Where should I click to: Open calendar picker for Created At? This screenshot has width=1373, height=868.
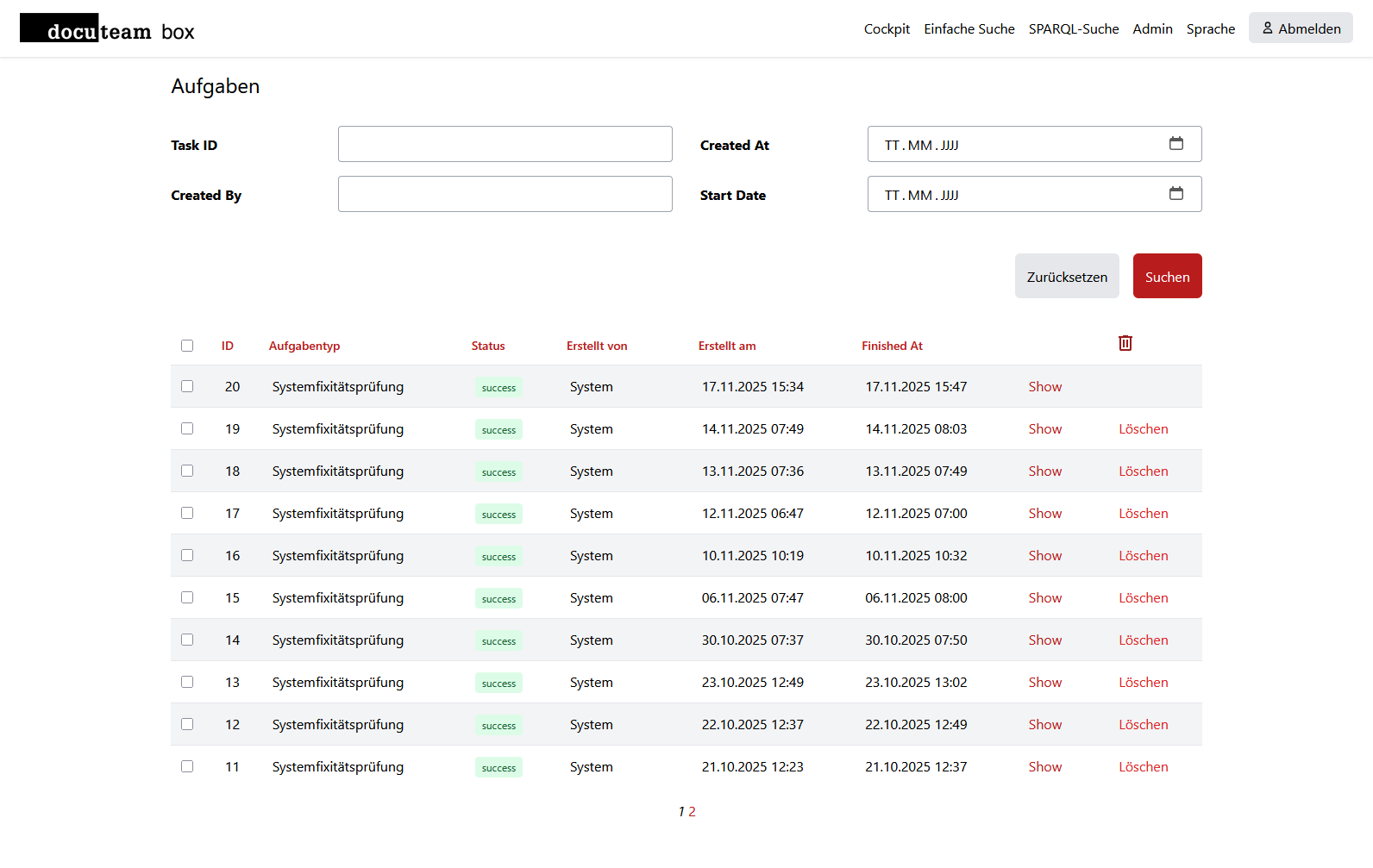click(x=1176, y=144)
